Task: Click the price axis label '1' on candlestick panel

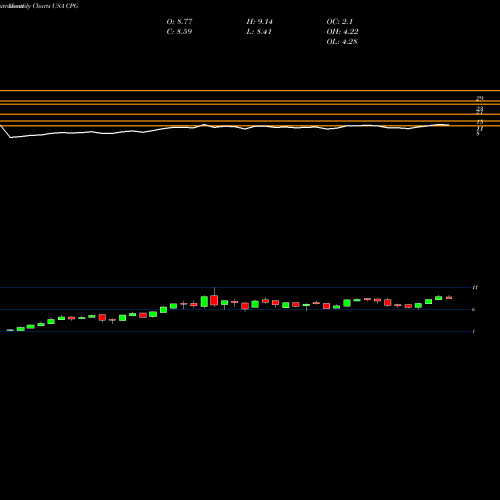Action: 474,331
